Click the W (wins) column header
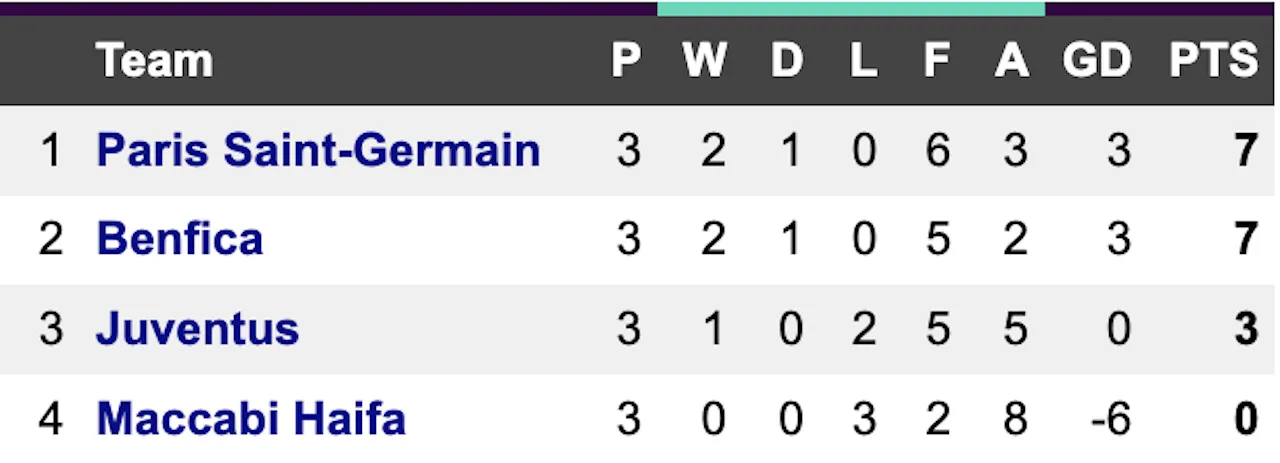1280x463 pixels. coord(705,61)
